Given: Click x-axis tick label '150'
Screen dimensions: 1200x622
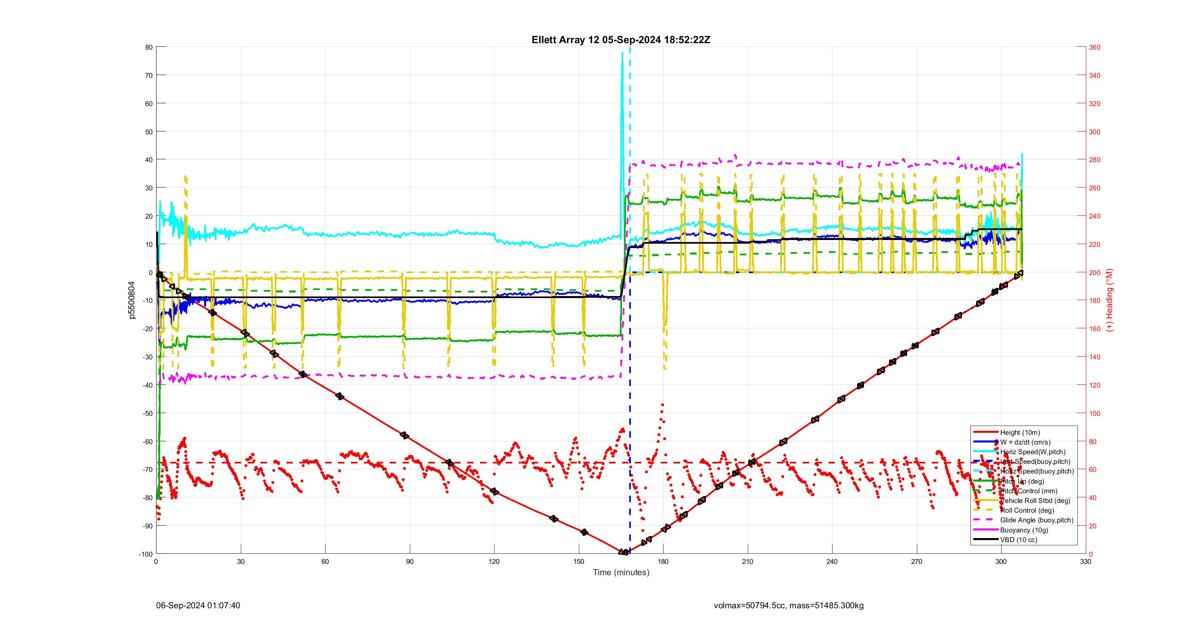Looking at the screenshot, I should click(x=578, y=563).
